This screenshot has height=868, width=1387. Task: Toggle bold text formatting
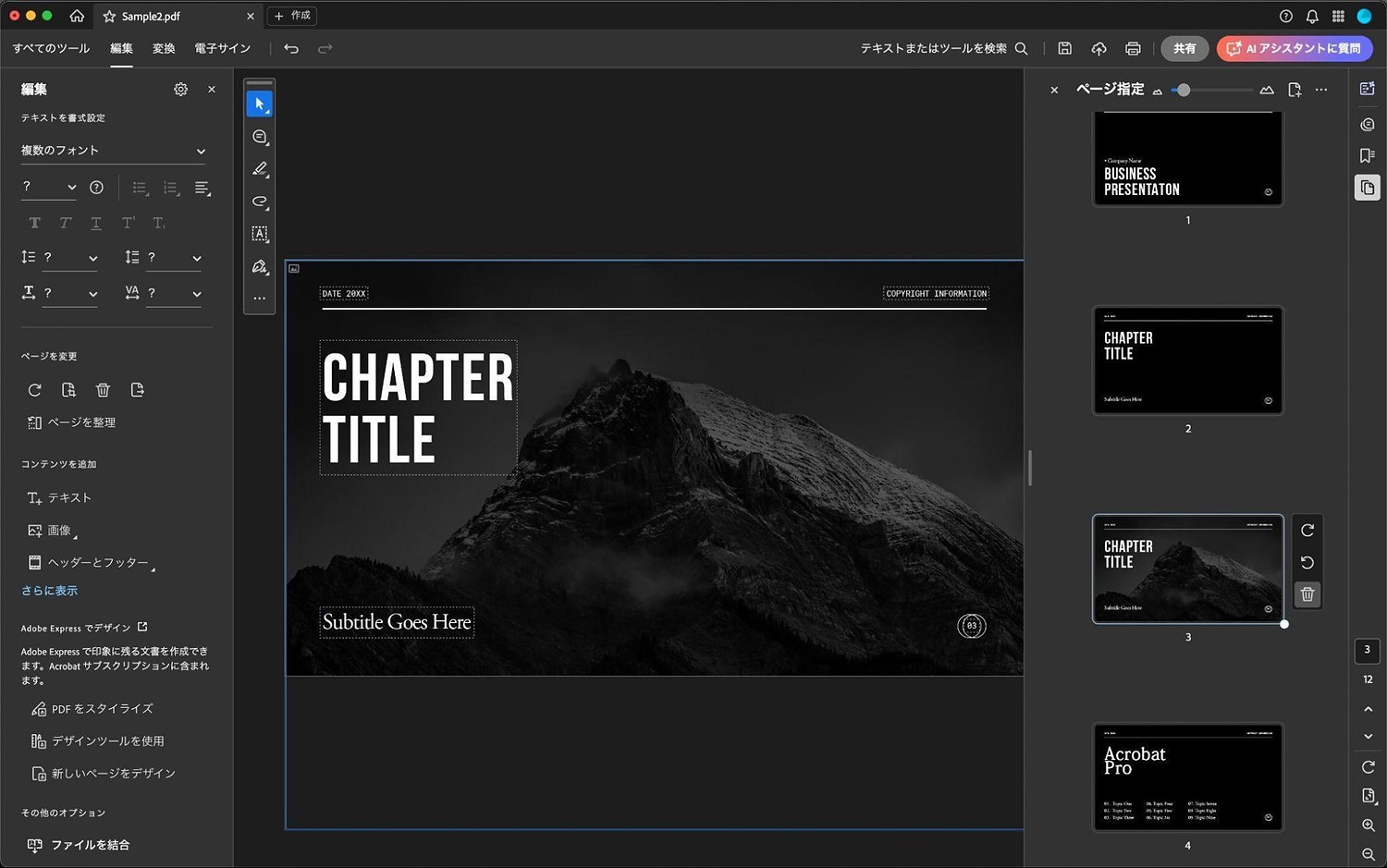35,223
